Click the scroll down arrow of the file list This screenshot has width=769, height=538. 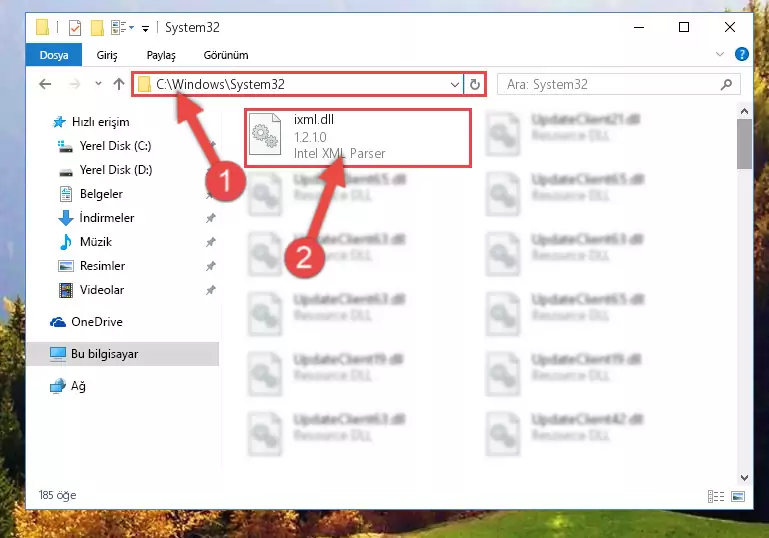point(744,477)
